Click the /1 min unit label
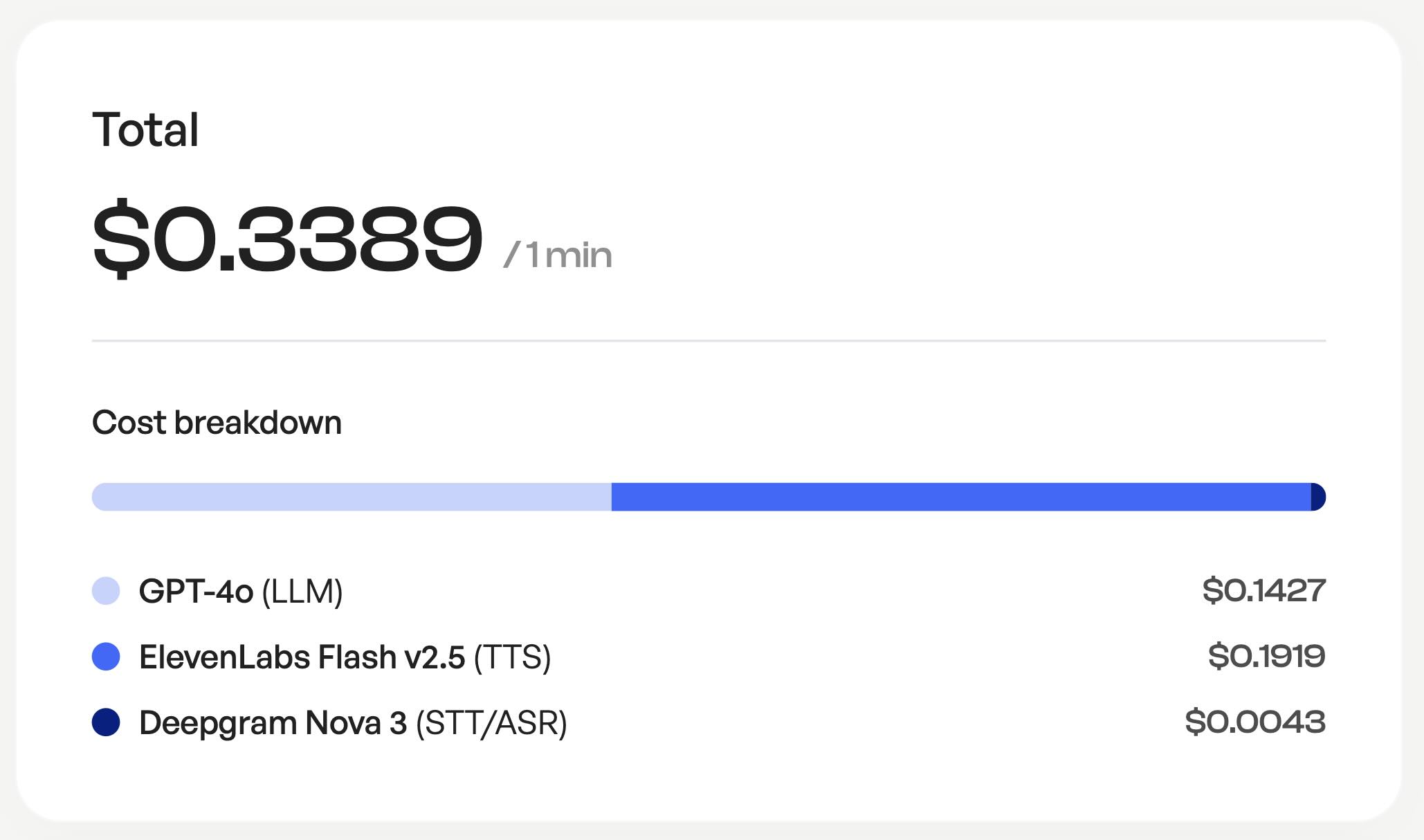Image resolution: width=1424 pixels, height=840 pixels. pyautogui.click(x=558, y=255)
